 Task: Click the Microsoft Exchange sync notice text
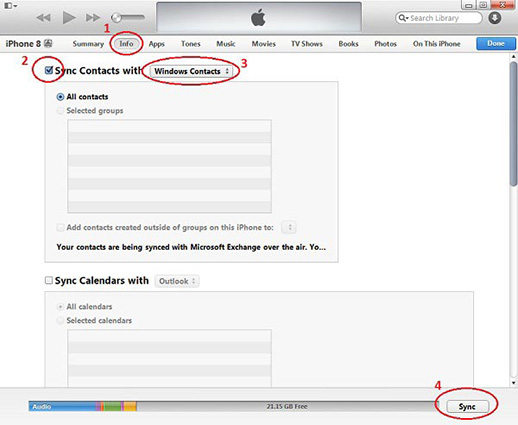[x=191, y=247]
